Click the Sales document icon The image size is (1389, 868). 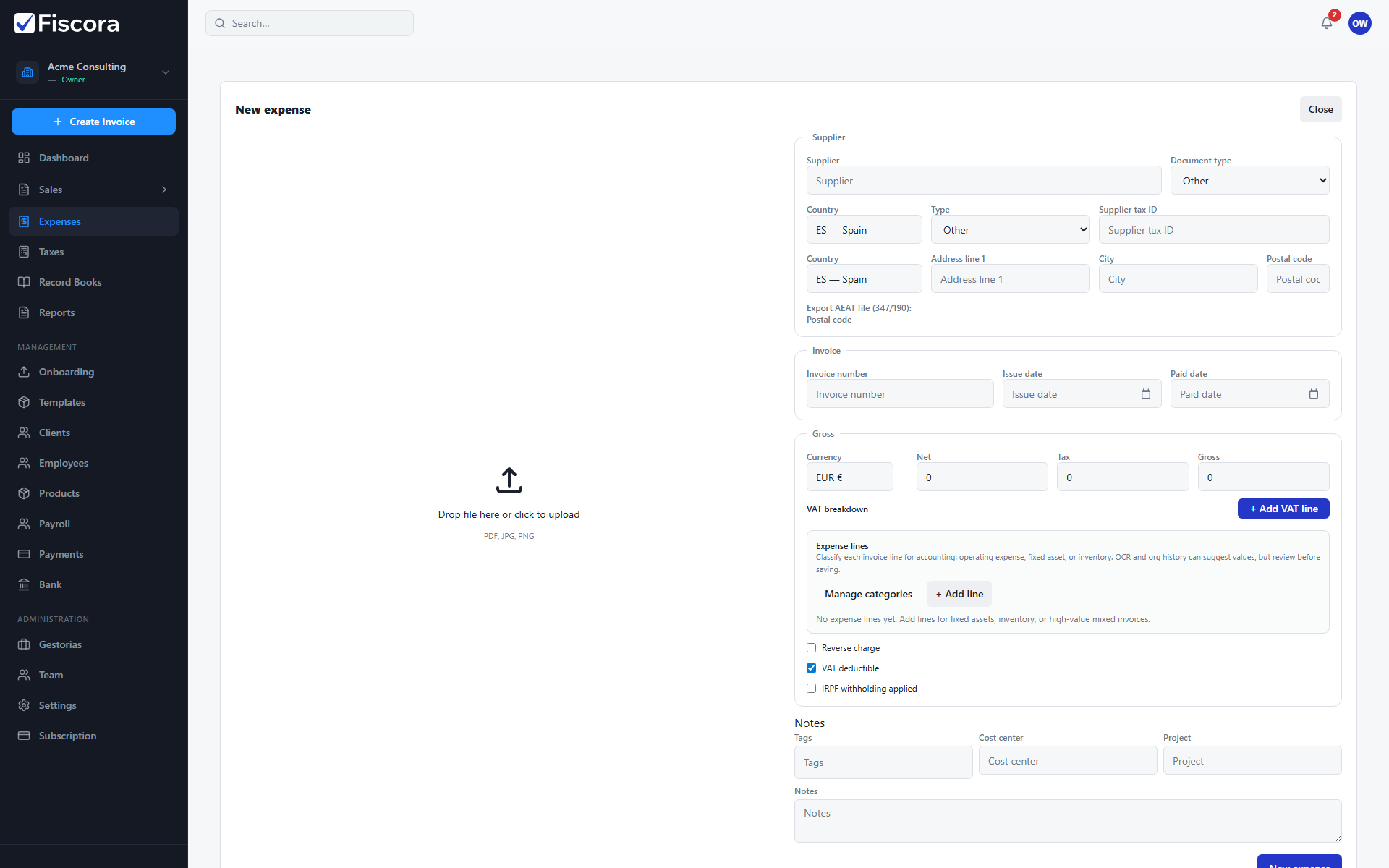pyautogui.click(x=24, y=190)
